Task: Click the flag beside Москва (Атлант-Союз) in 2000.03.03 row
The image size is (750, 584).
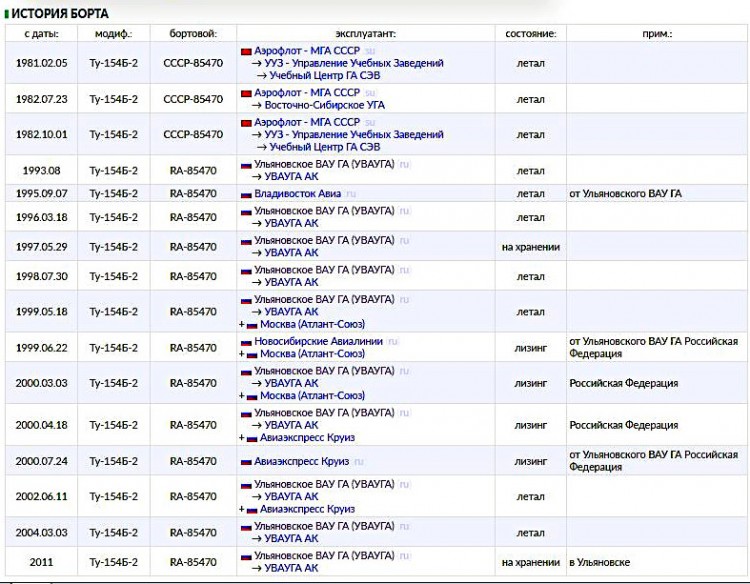Action: point(252,397)
